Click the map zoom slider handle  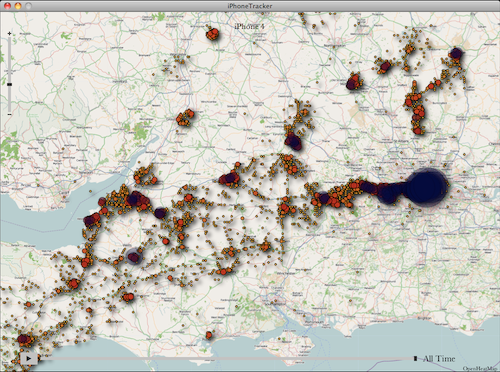click(9, 84)
